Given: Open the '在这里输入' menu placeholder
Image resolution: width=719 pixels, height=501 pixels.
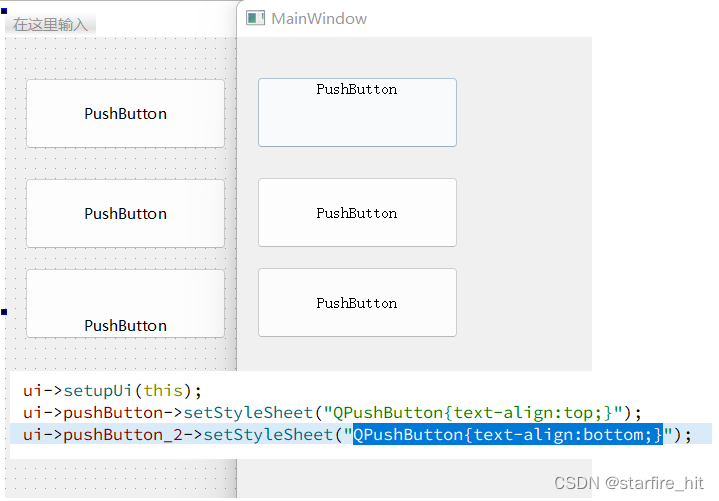Looking at the screenshot, I should (50, 24).
